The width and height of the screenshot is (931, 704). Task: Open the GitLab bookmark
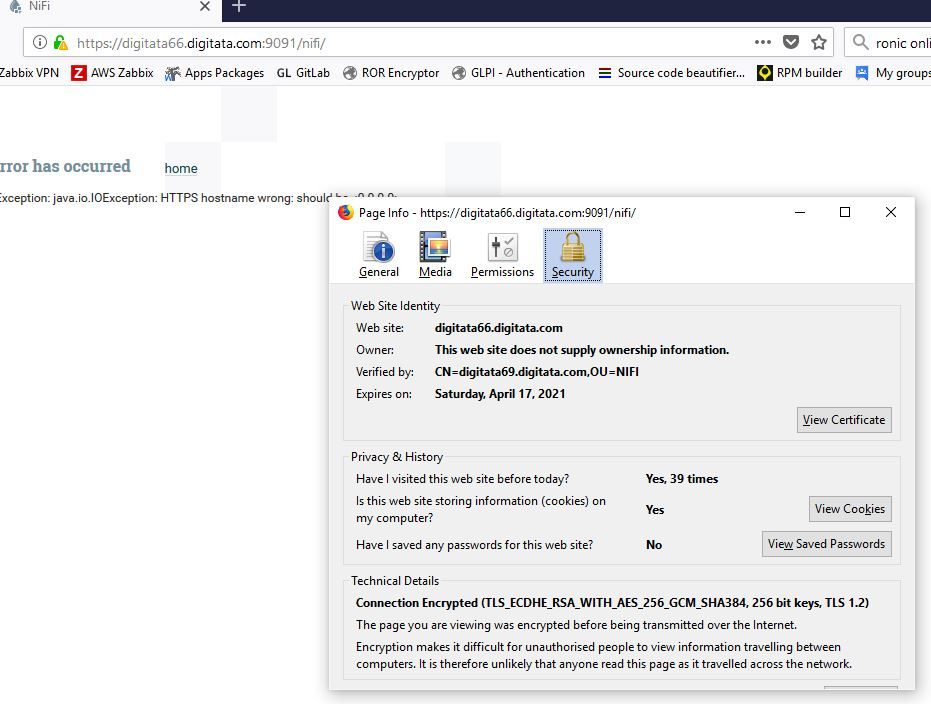[303, 73]
